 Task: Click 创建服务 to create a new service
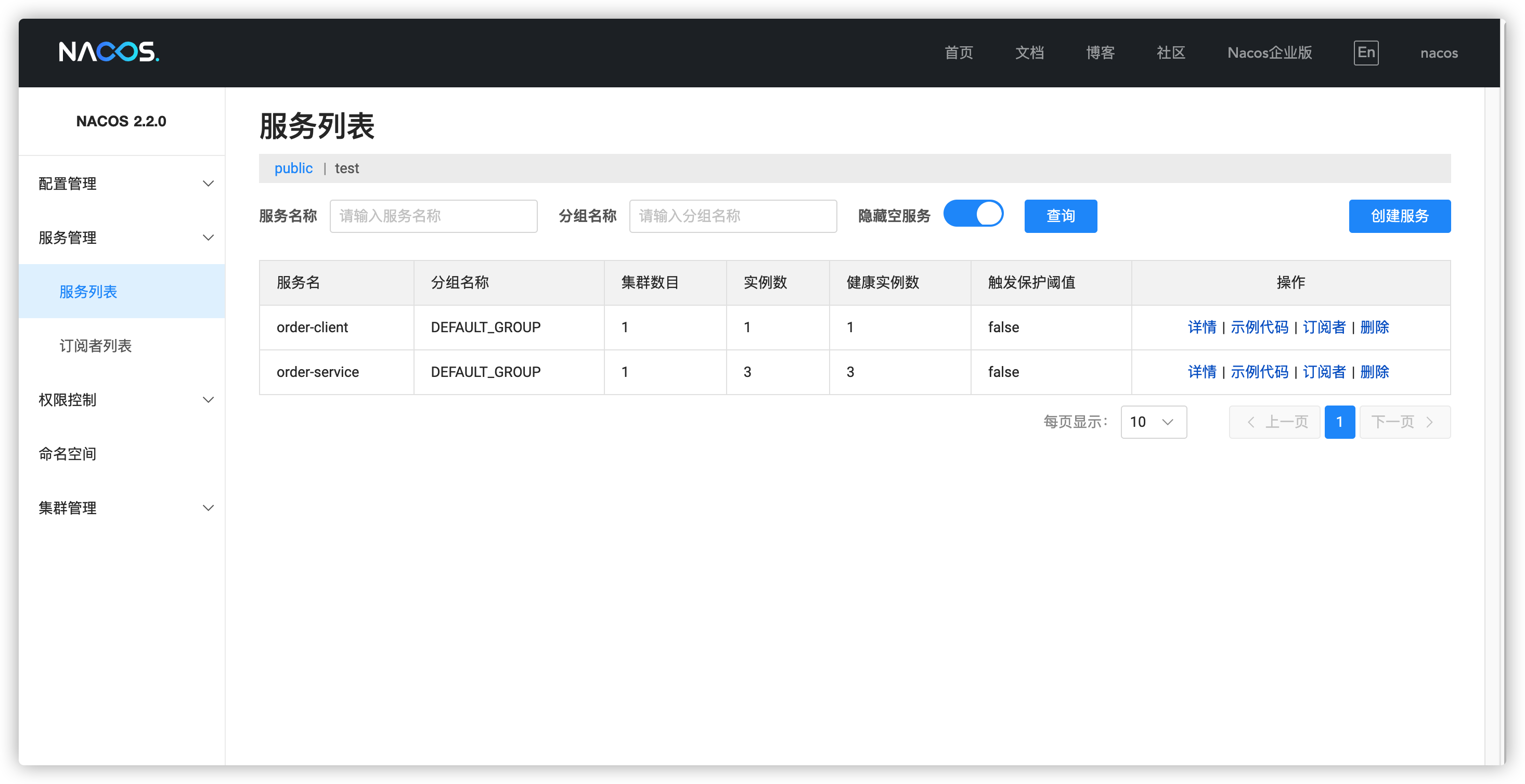(1400, 216)
